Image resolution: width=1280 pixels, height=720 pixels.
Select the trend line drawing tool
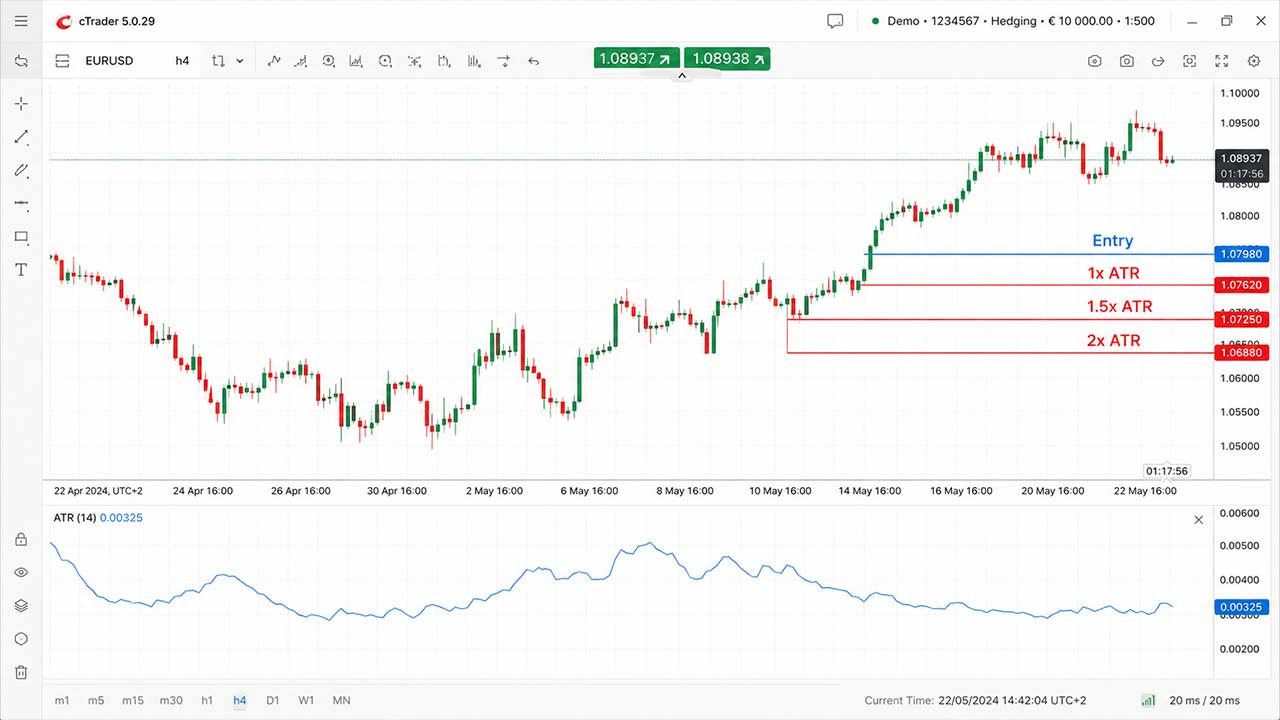pos(21,137)
